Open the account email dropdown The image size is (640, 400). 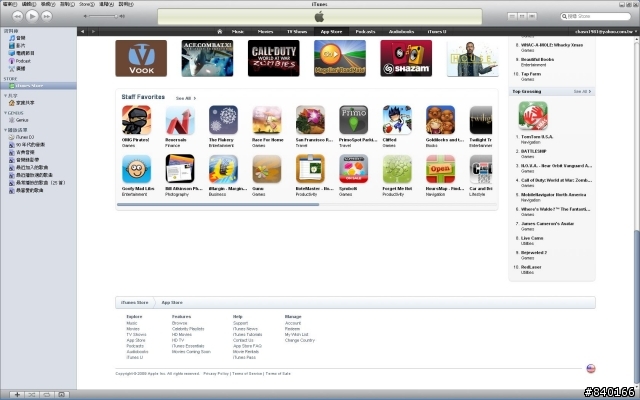[605, 31]
